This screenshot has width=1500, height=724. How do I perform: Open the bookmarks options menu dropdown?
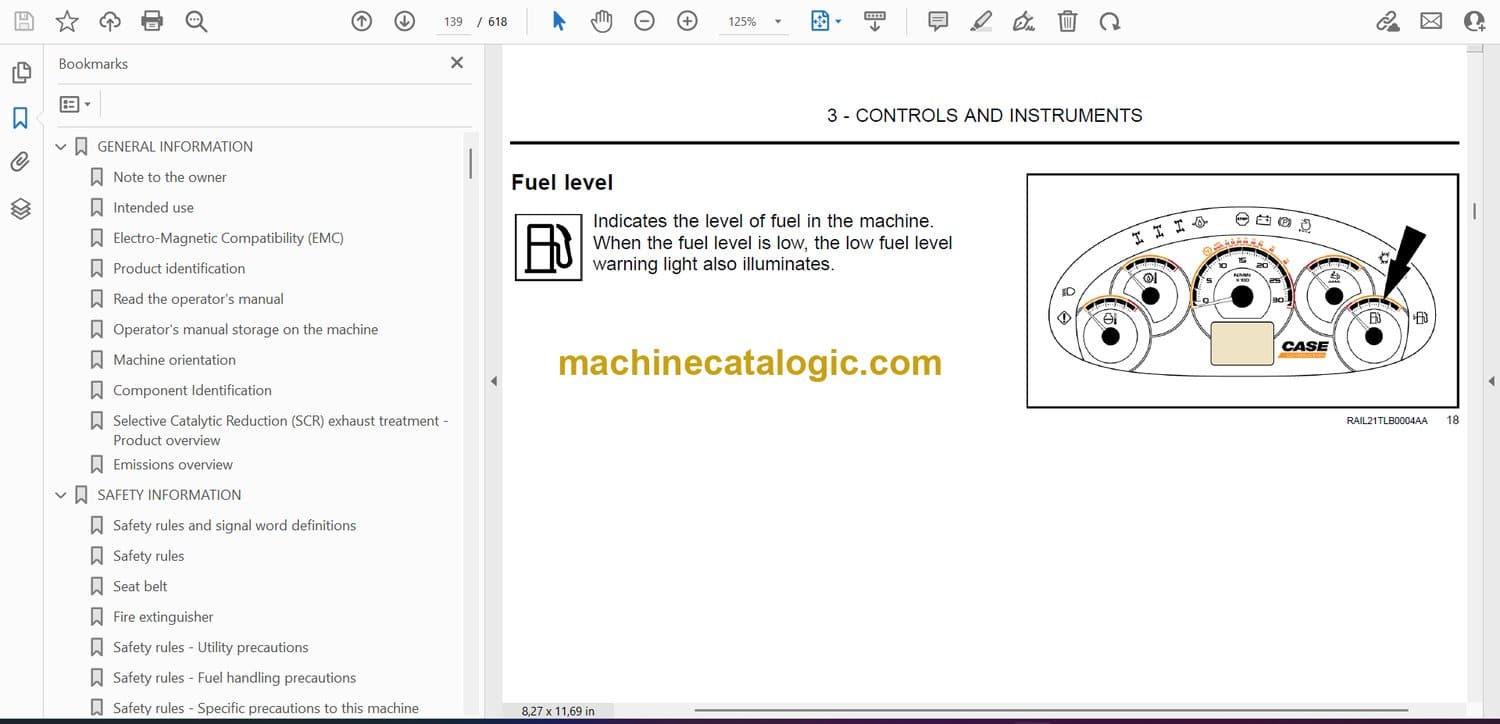tap(75, 104)
